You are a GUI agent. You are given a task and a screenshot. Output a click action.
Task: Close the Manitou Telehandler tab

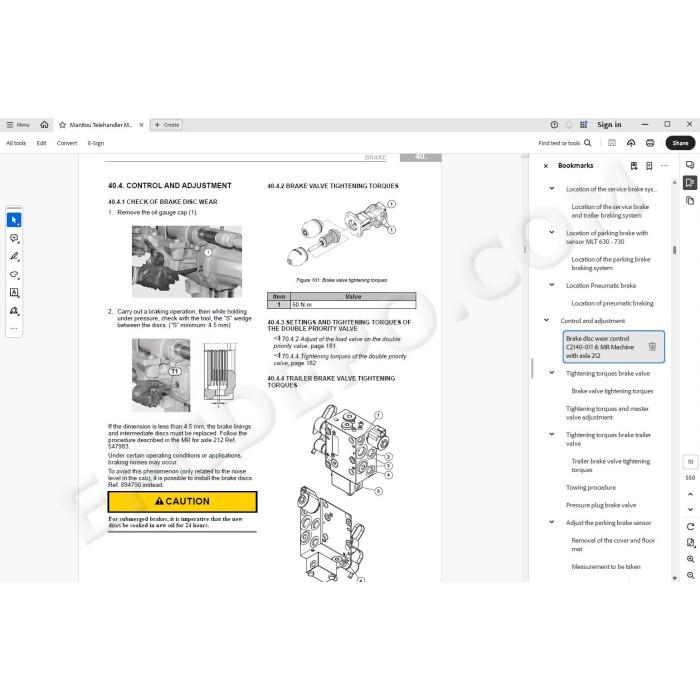(142, 125)
